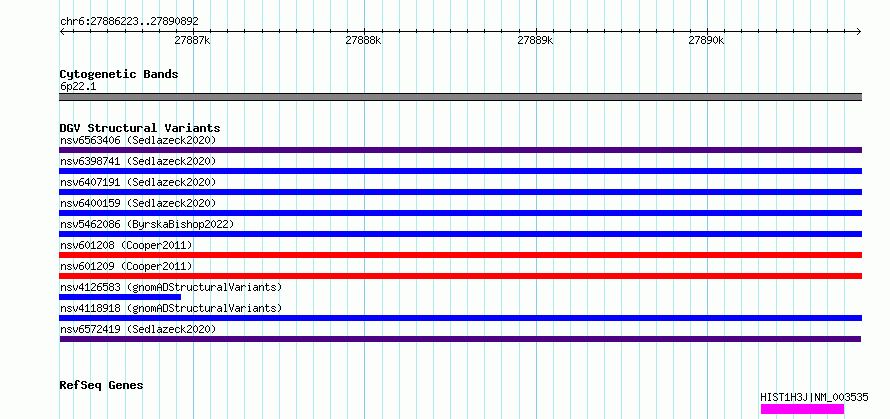Open the nsv601208 (Cooper2011) label
This screenshot has width=890, height=419.
pos(126,245)
